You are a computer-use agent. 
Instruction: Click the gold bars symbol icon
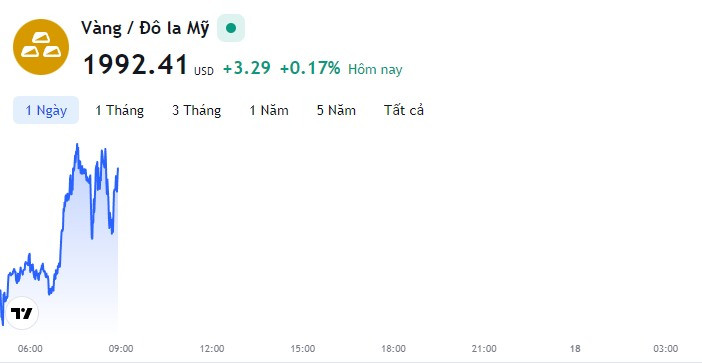[41, 47]
